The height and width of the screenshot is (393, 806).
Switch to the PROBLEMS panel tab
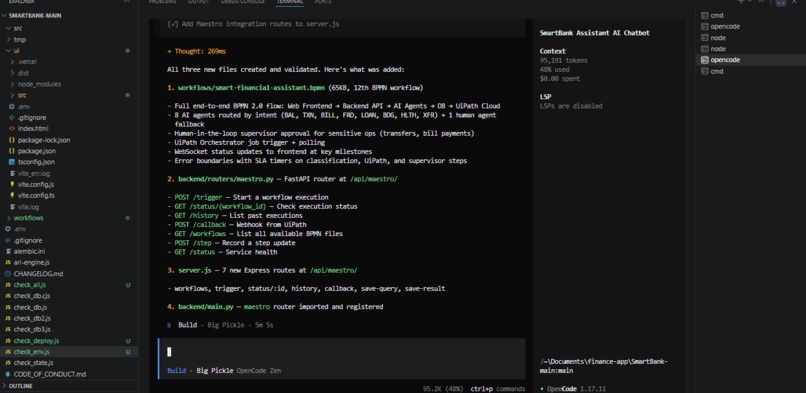coord(162,2)
